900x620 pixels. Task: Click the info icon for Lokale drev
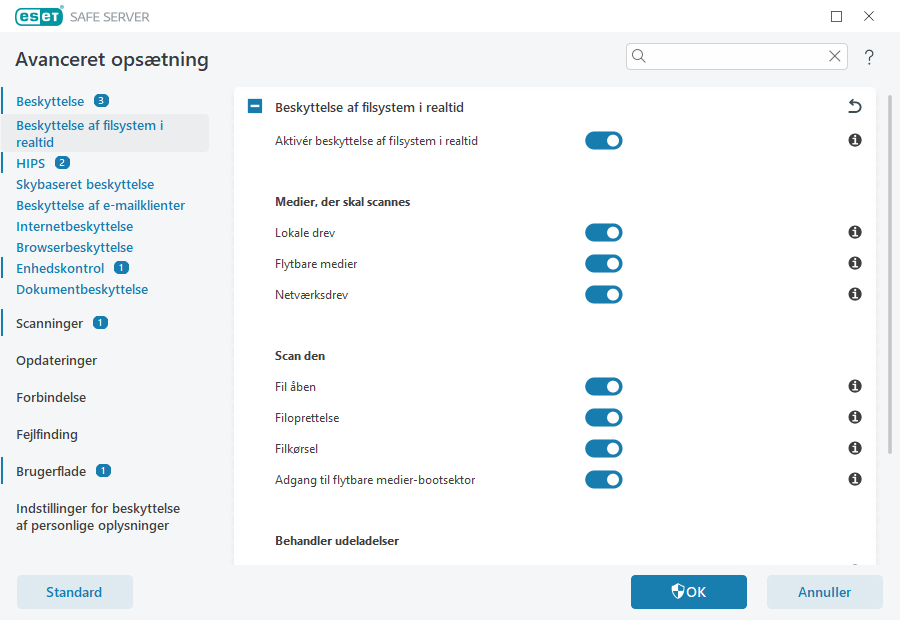point(855,233)
